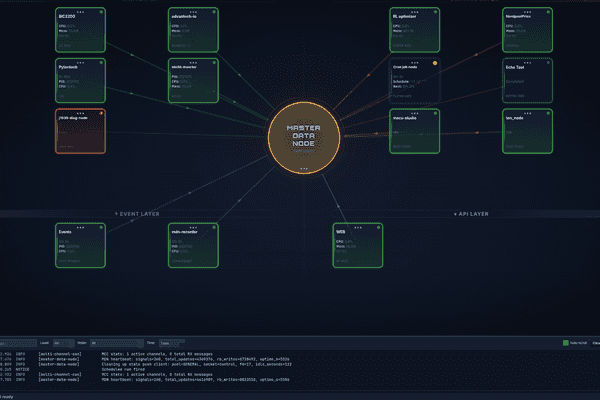
Task: Open the three-dot menu on BIC2200 card
Action: tap(80, 12)
